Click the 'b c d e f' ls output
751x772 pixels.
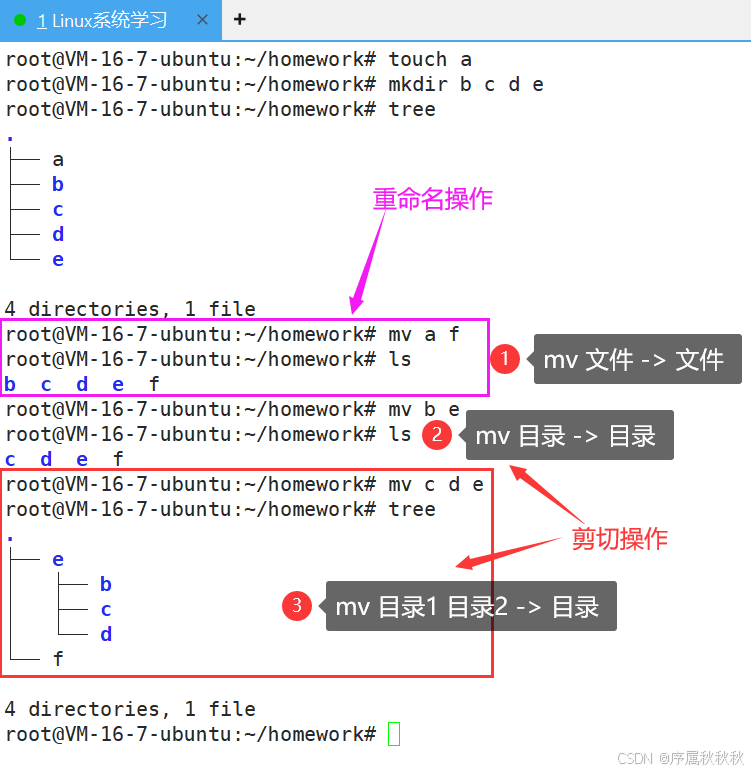click(82, 384)
